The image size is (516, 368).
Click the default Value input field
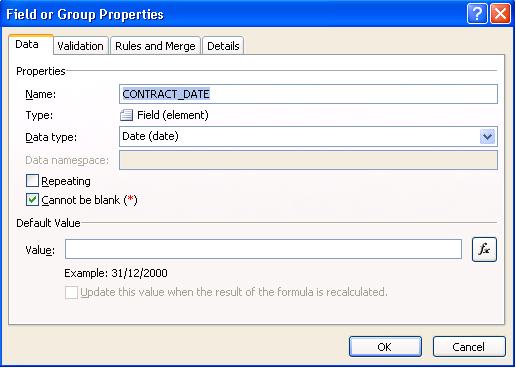[x=263, y=249]
